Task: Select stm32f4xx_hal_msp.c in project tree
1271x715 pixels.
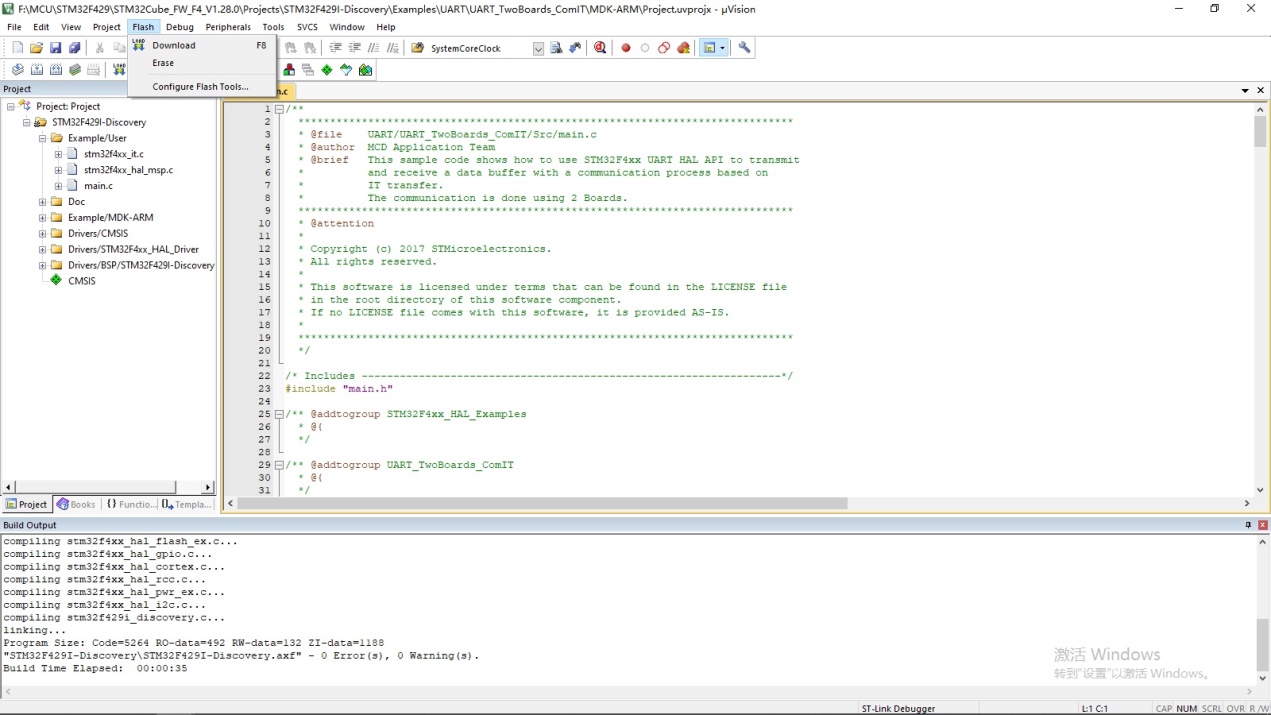Action: (128, 170)
